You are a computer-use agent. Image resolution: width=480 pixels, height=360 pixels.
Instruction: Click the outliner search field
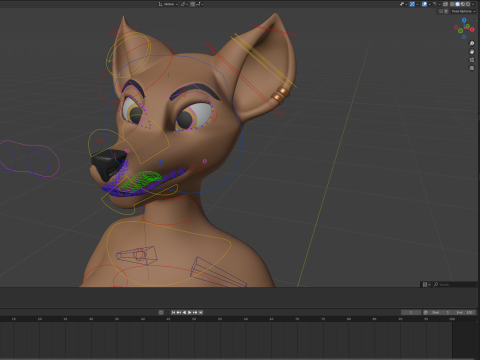pos(454,284)
